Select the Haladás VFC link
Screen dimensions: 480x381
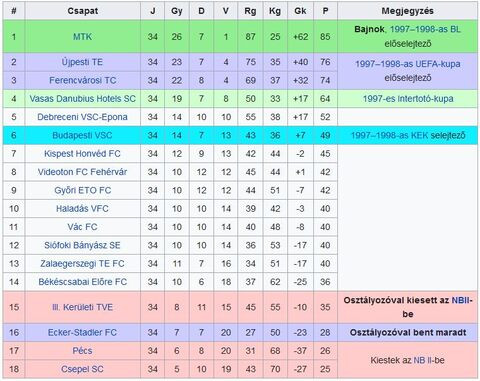click(82, 209)
